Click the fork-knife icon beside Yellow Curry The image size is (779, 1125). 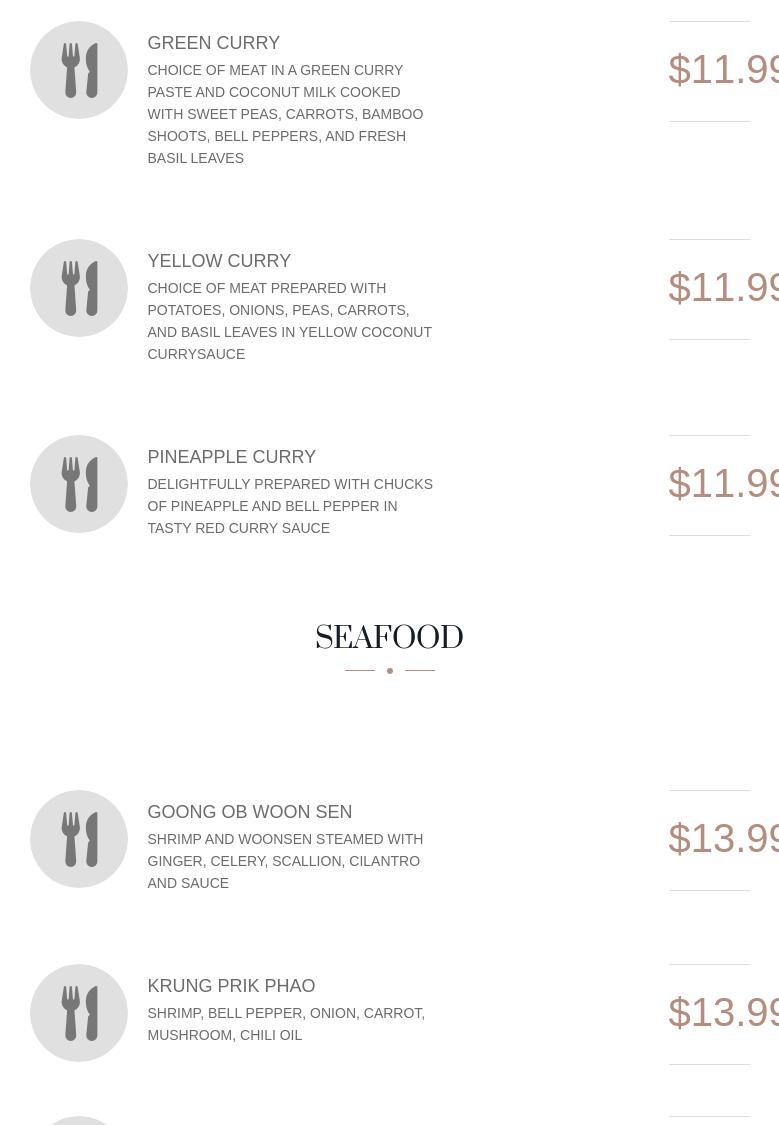point(79,288)
